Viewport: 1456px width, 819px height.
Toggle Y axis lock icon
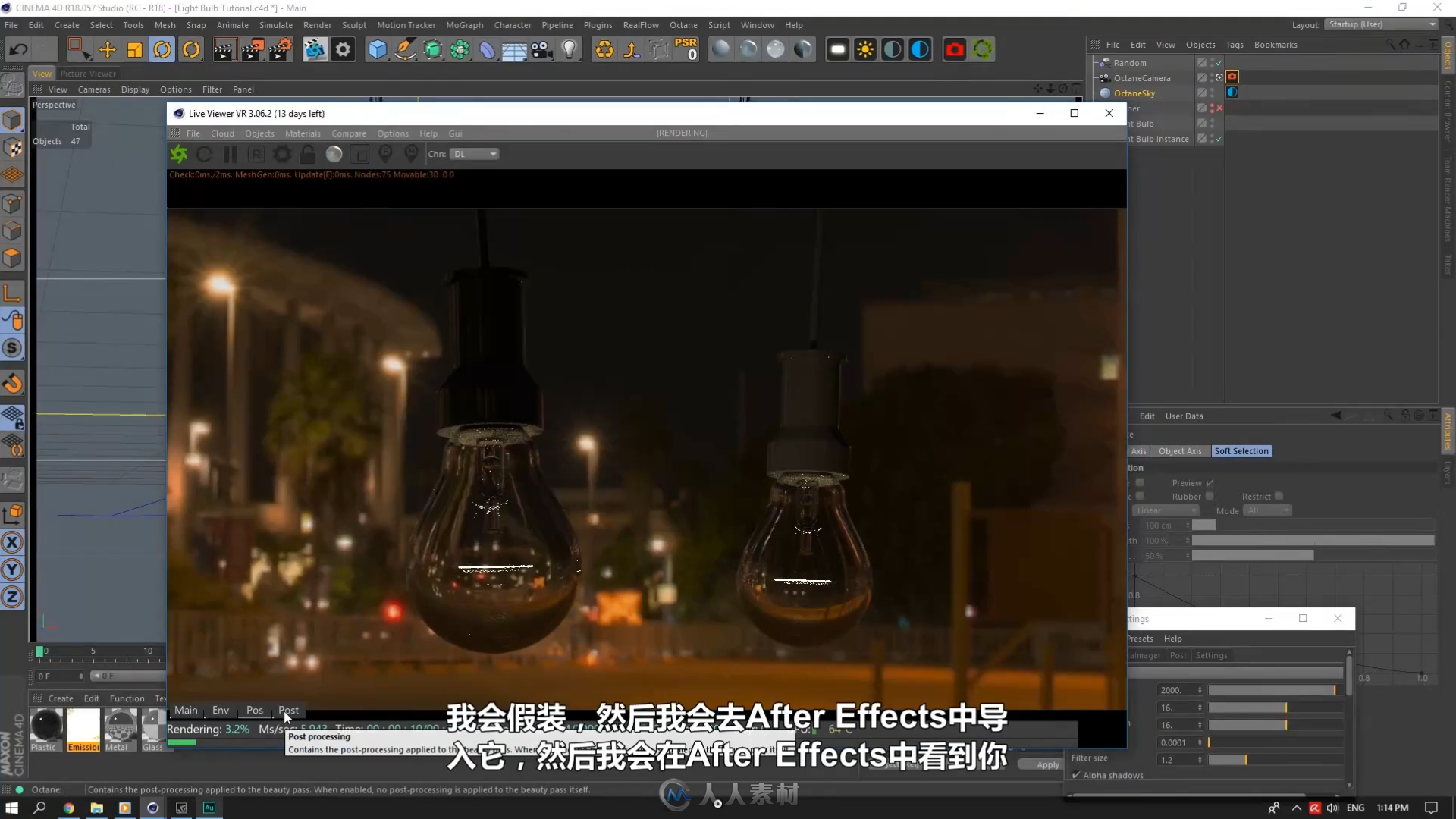click(x=12, y=570)
